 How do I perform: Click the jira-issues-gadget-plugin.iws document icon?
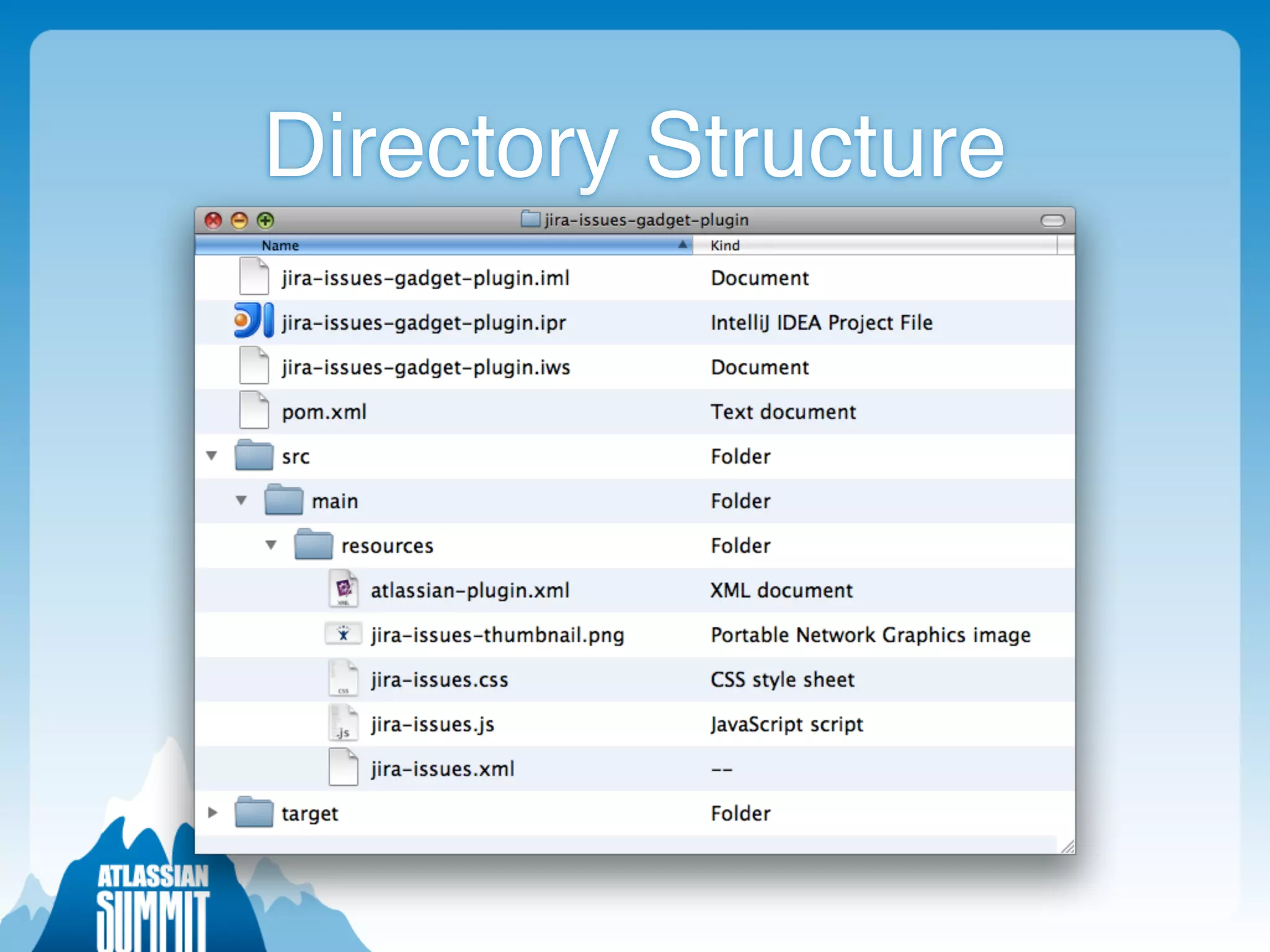pos(254,366)
